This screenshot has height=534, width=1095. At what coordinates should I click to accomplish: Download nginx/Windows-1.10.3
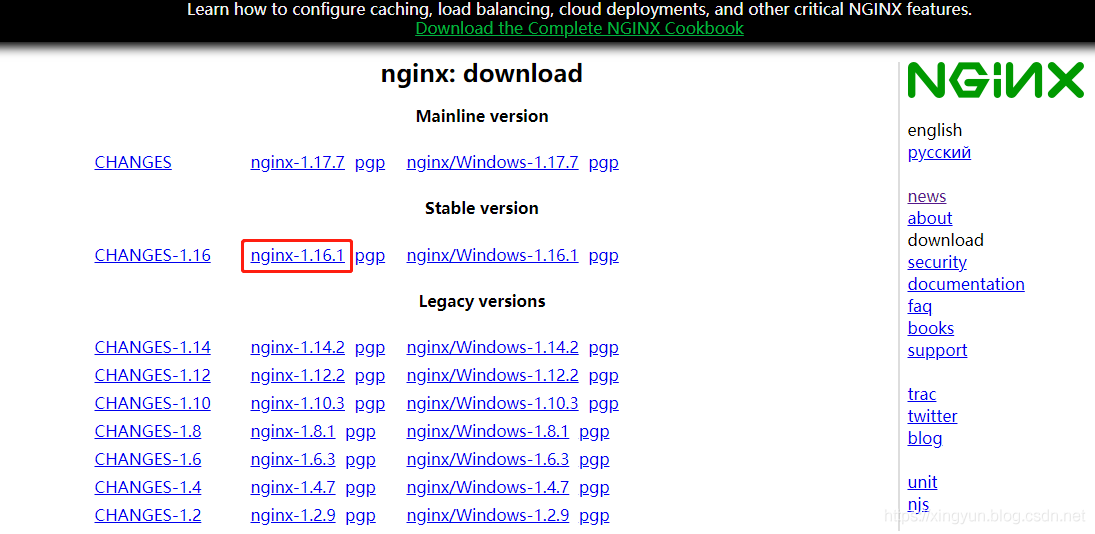point(492,403)
